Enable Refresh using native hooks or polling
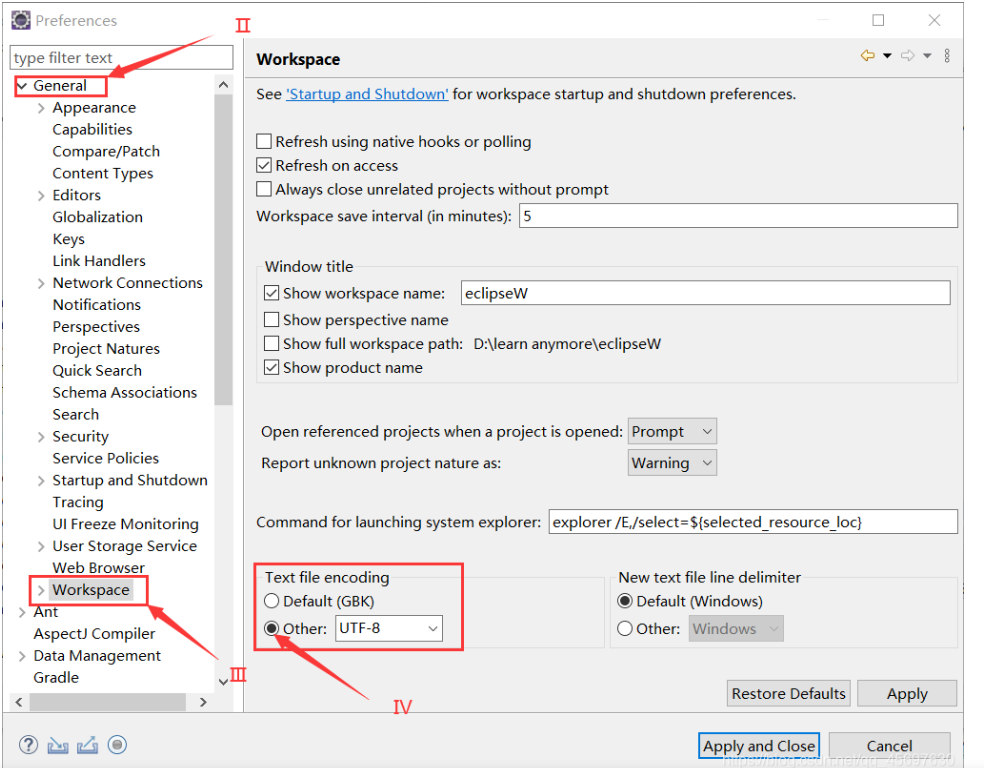This screenshot has width=984, height=769. tap(265, 142)
